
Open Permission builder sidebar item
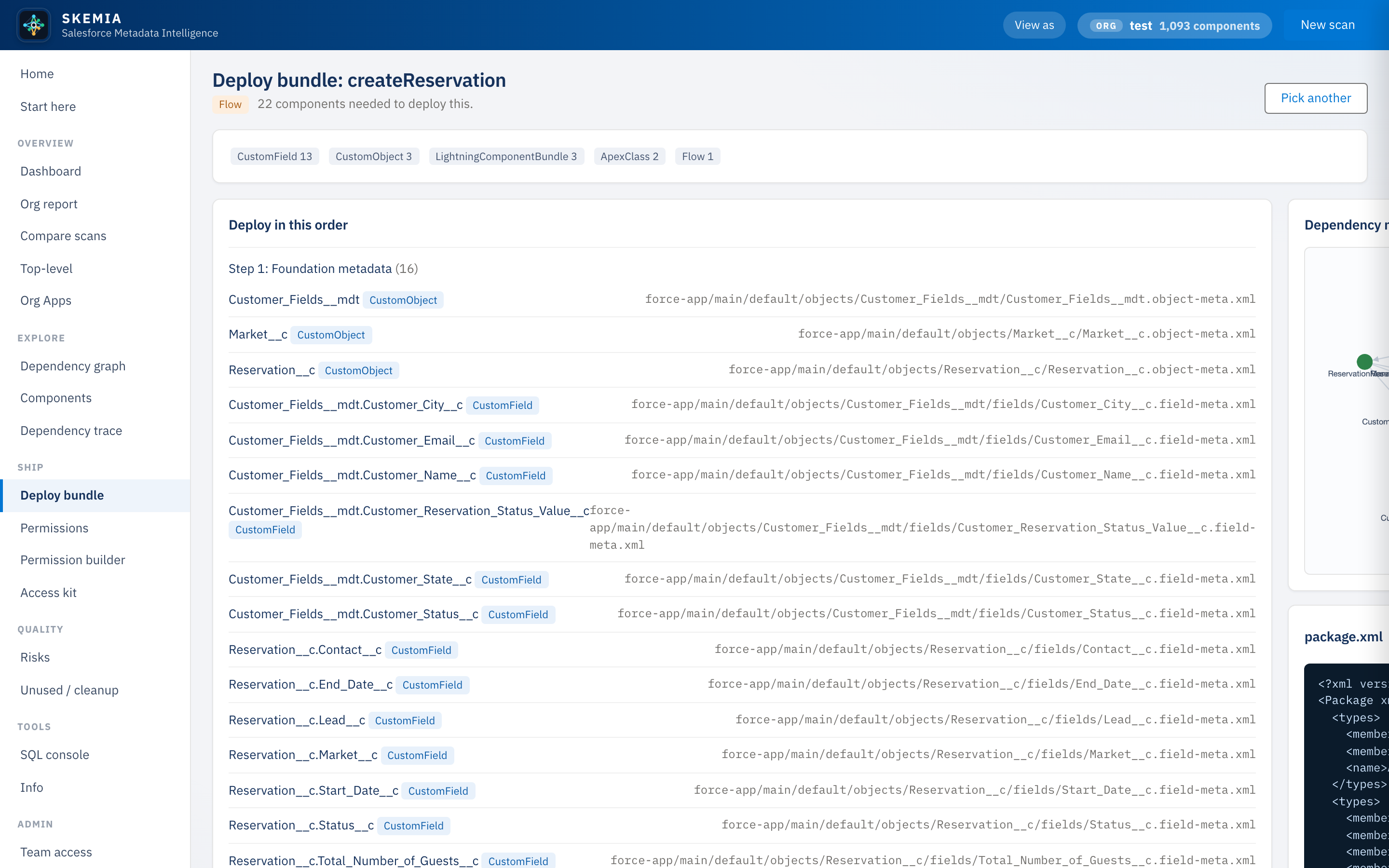click(95, 560)
